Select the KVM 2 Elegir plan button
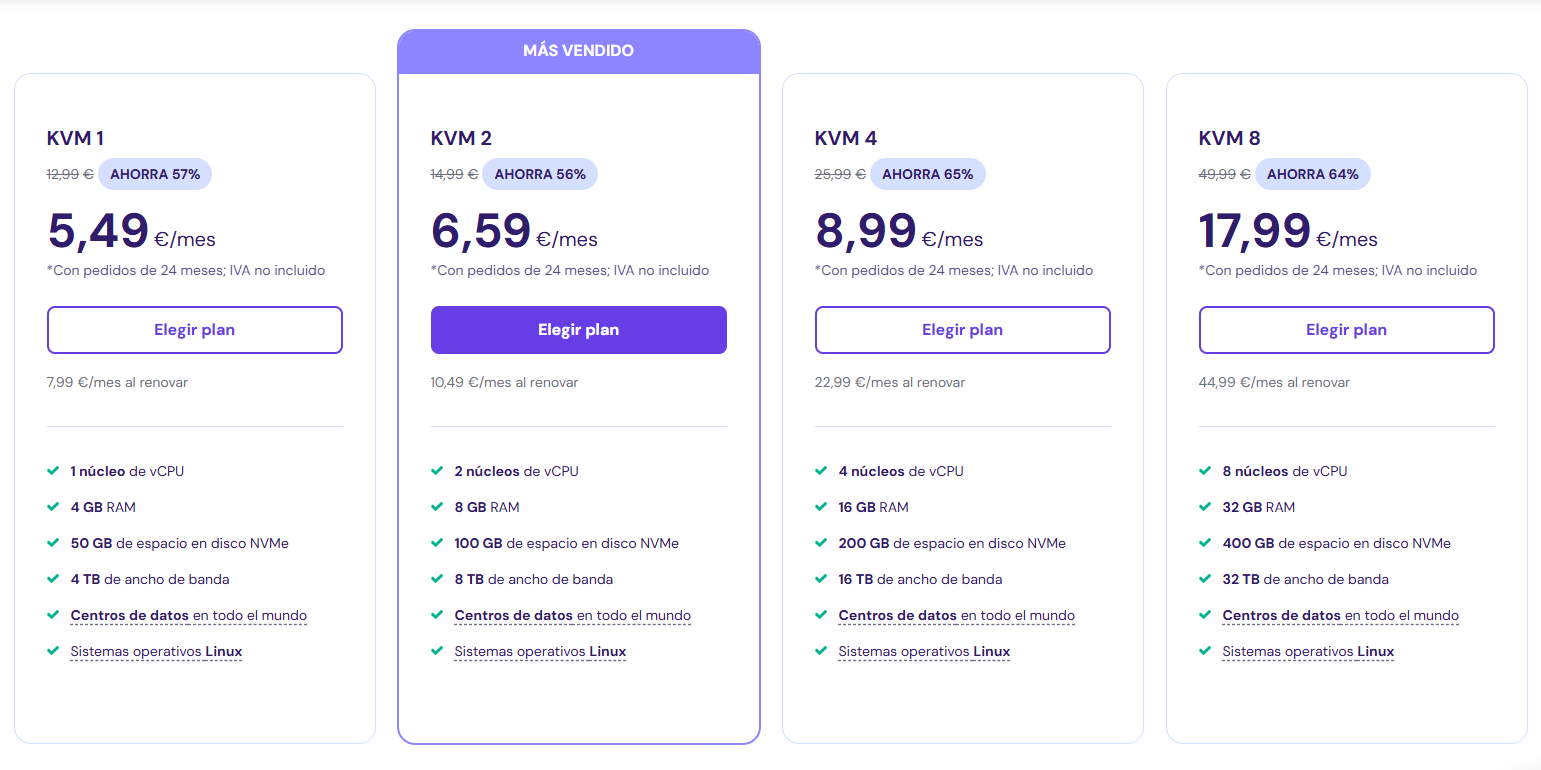 (x=579, y=330)
